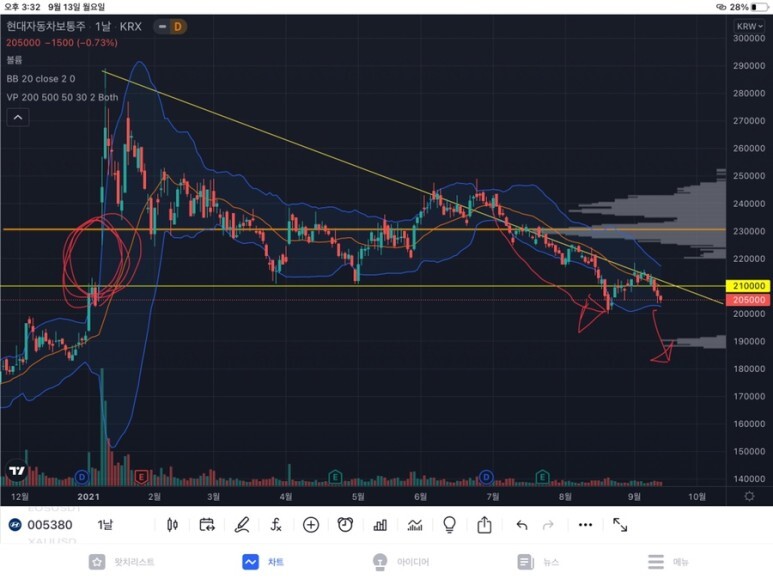Tap the blue D dividend marker near 2021
This screenshot has width=773, height=579.
(x=81, y=477)
